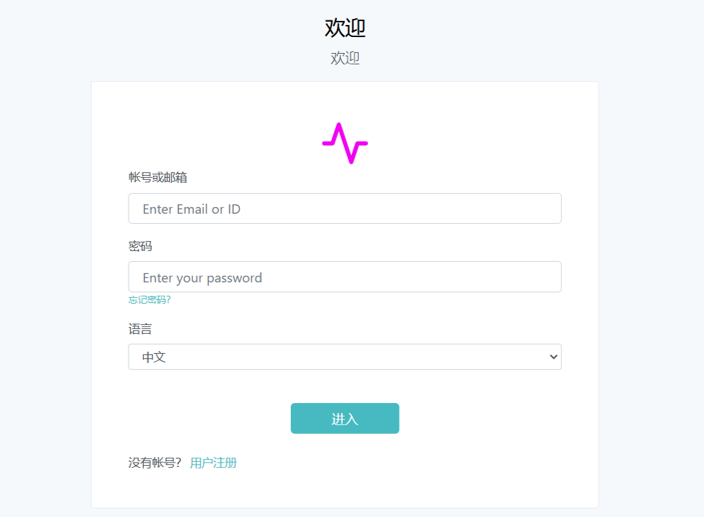This screenshot has width=704, height=517.
Task: Click into the password input field
Action: (345, 277)
